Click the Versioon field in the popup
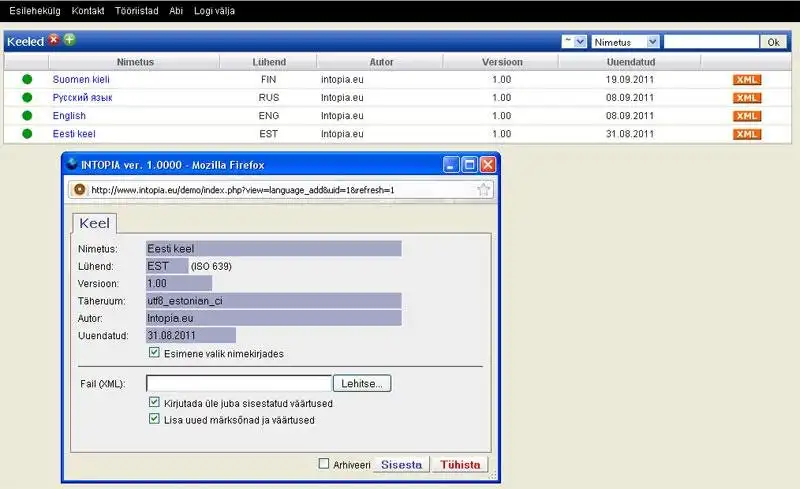This screenshot has height=489, width=800. [179, 283]
